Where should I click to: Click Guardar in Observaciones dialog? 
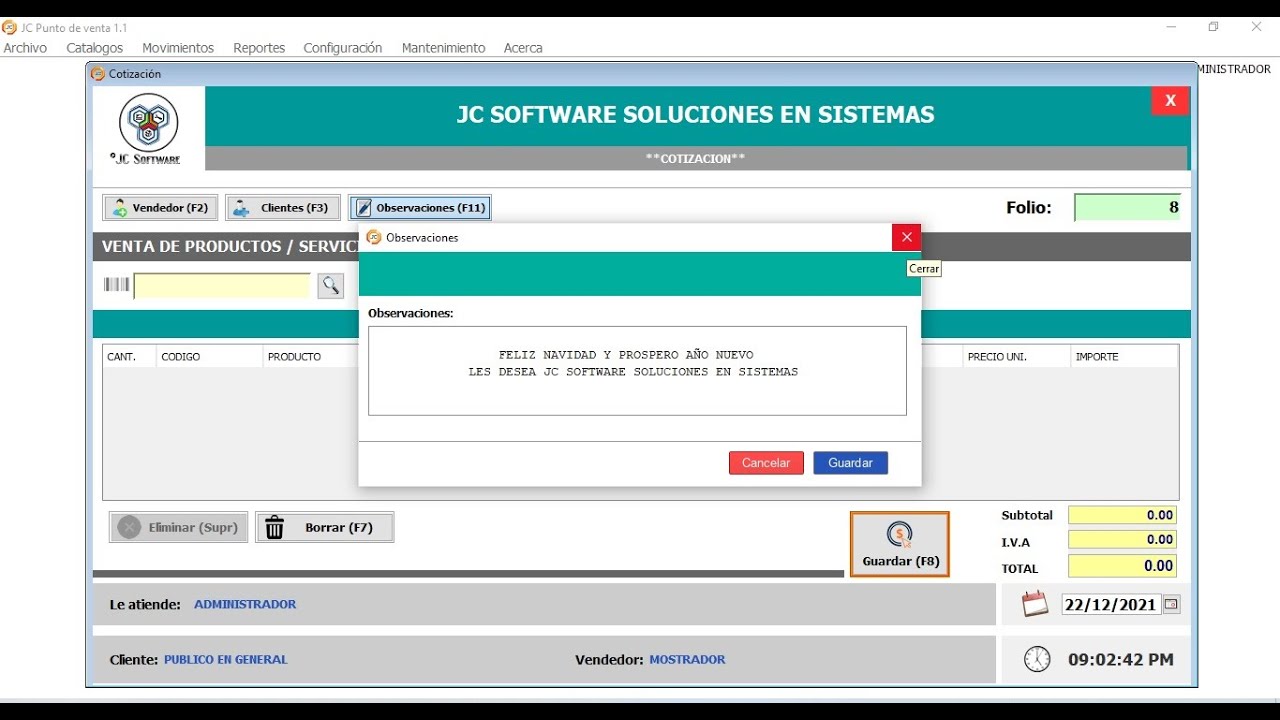click(x=851, y=463)
